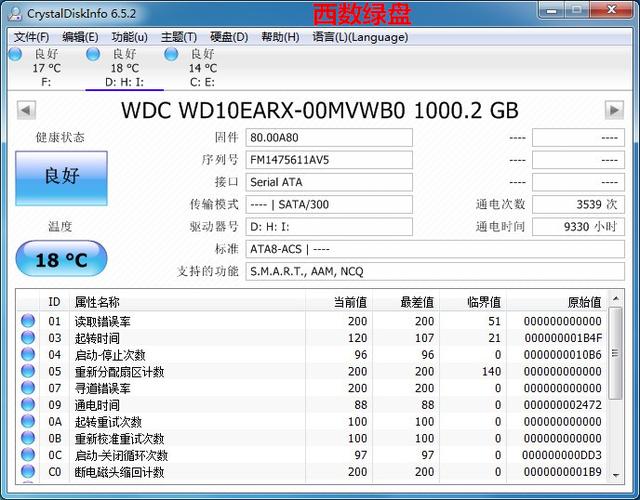The height and width of the screenshot is (500, 640).
Task: Click the 属性名称 column header
Action: pyautogui.click(x=188, y=302)
